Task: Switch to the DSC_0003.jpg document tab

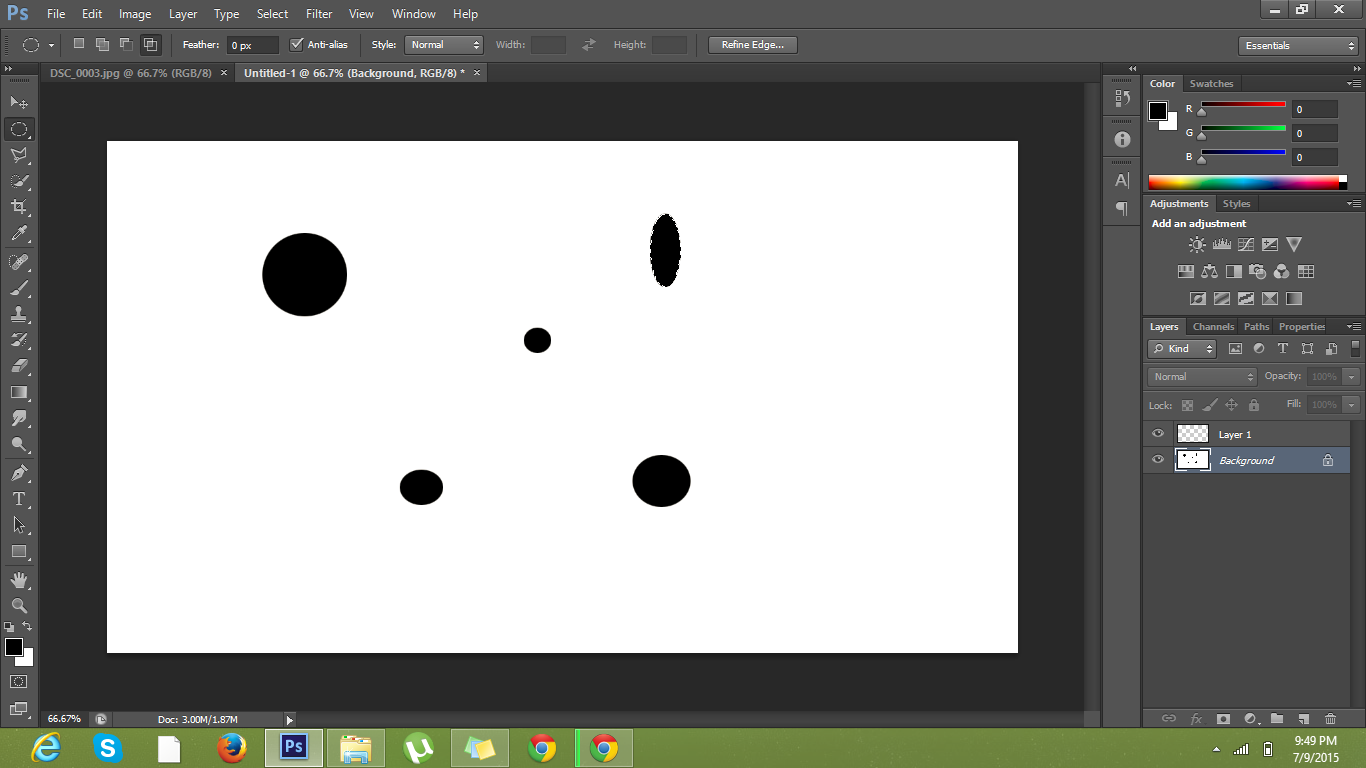Action: click(131, 73)
